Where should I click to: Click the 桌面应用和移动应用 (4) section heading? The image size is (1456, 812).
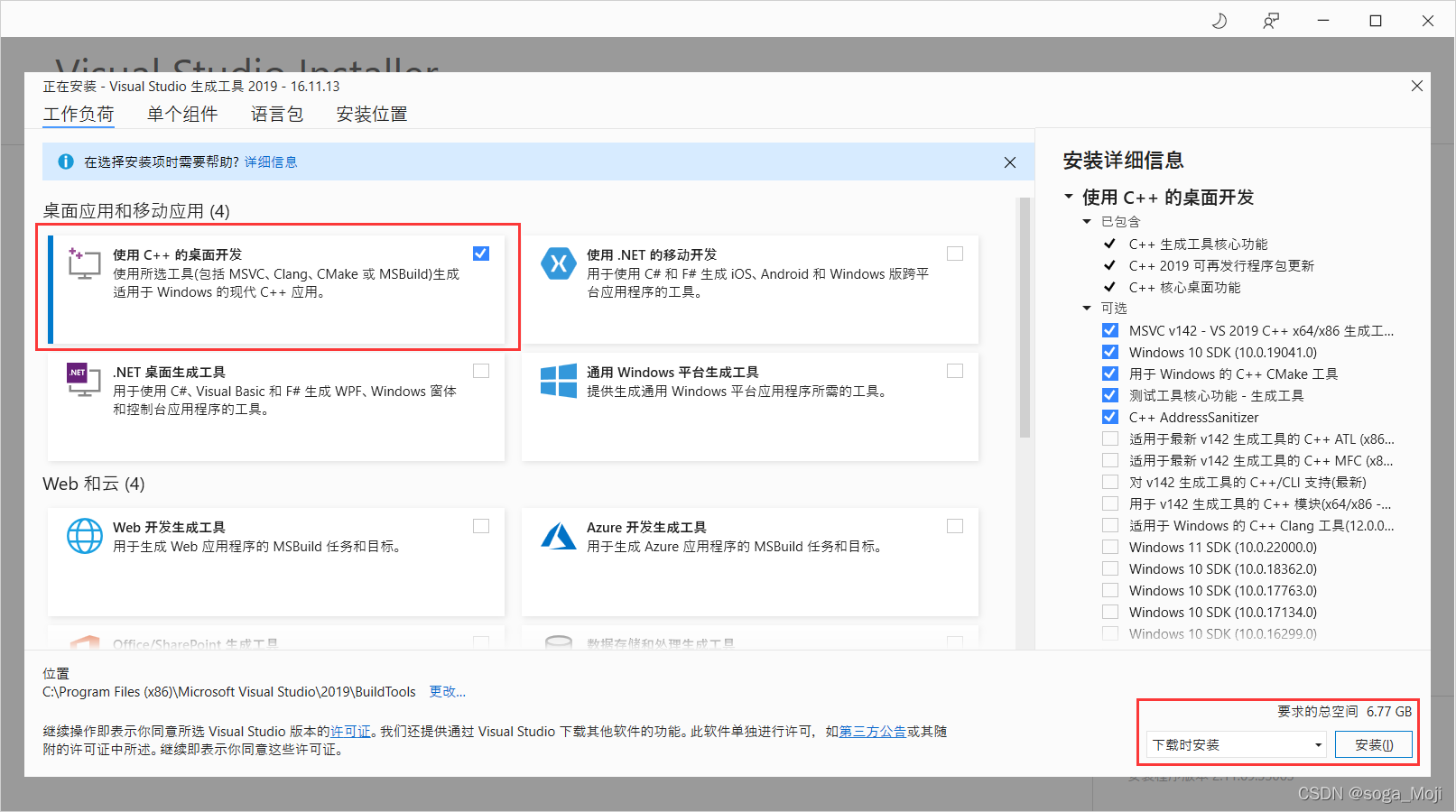(136, 210)
